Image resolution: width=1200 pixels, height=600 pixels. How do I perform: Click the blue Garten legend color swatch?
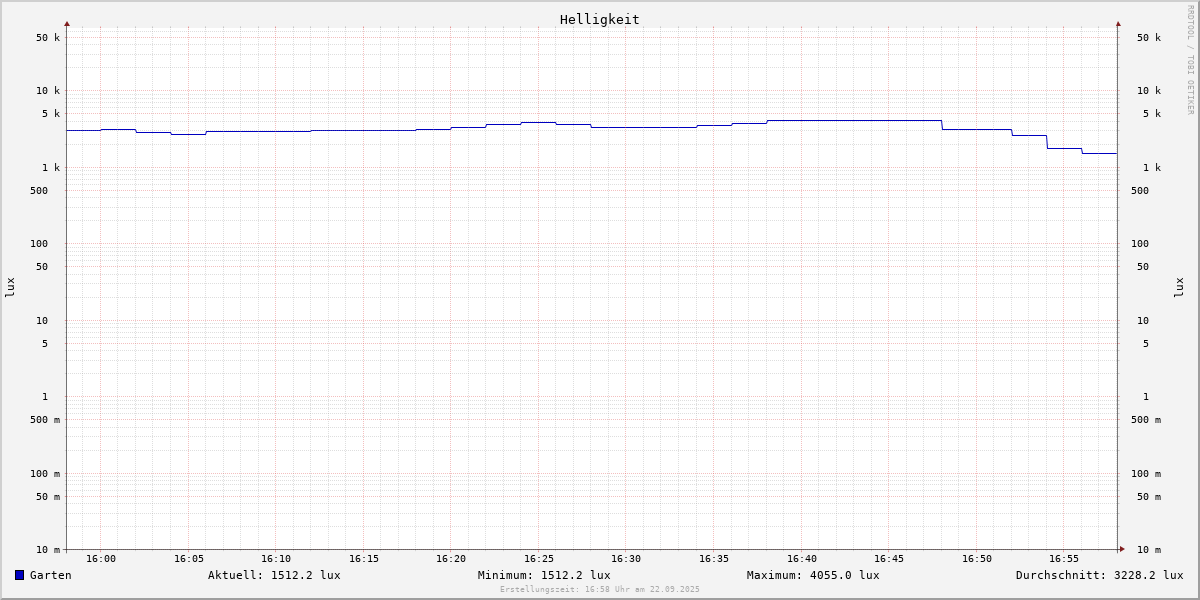pos(19,575)
